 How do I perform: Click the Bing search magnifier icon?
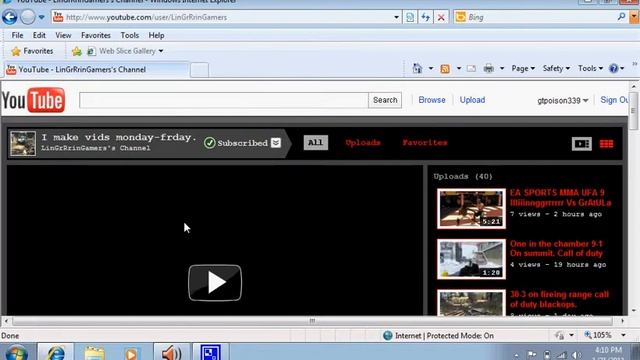coord(621,17)
